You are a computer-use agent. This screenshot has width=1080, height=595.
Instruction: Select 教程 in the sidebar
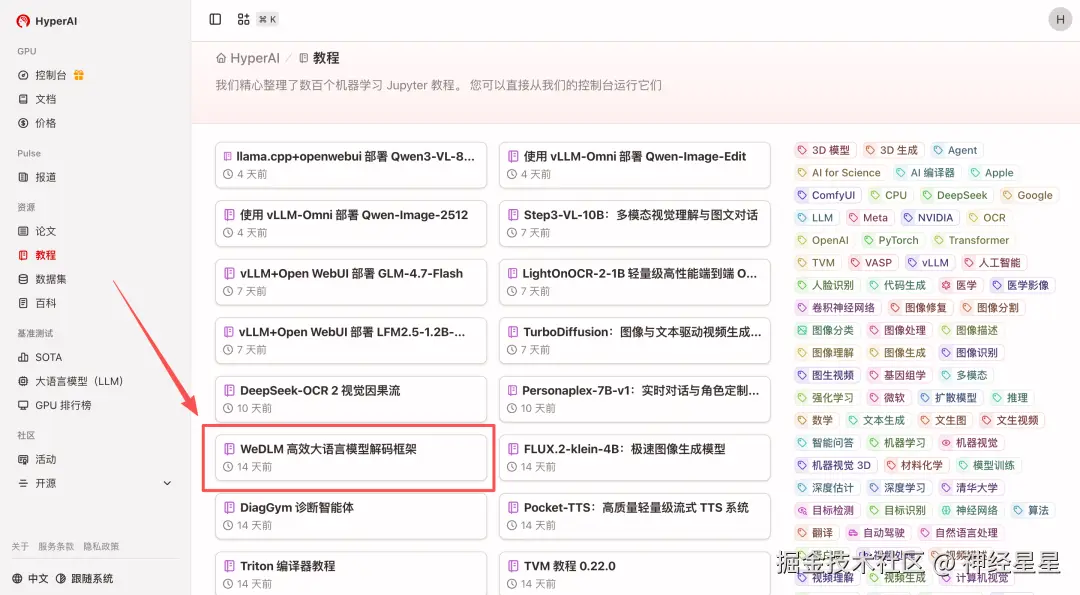point(37,255)
